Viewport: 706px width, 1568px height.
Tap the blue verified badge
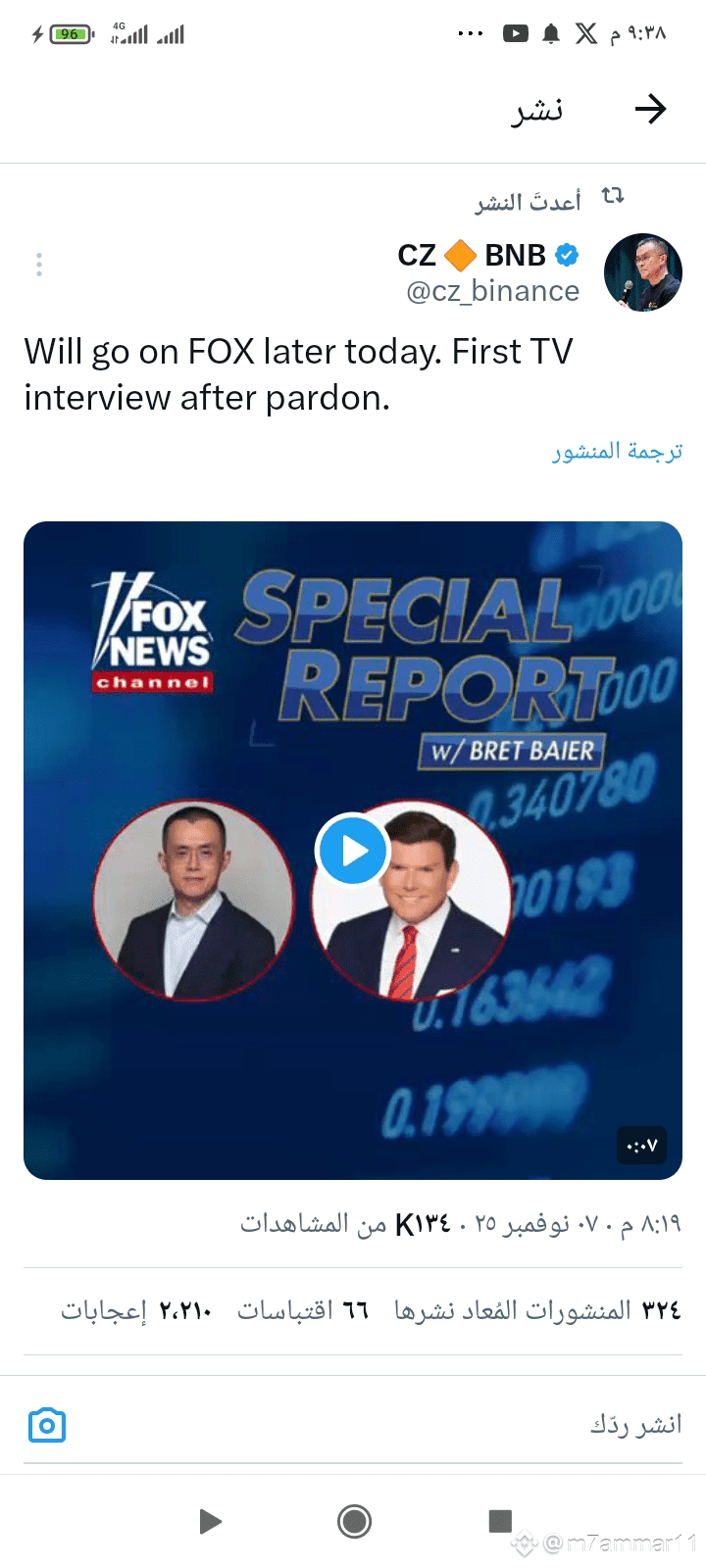tap(567, 255)
